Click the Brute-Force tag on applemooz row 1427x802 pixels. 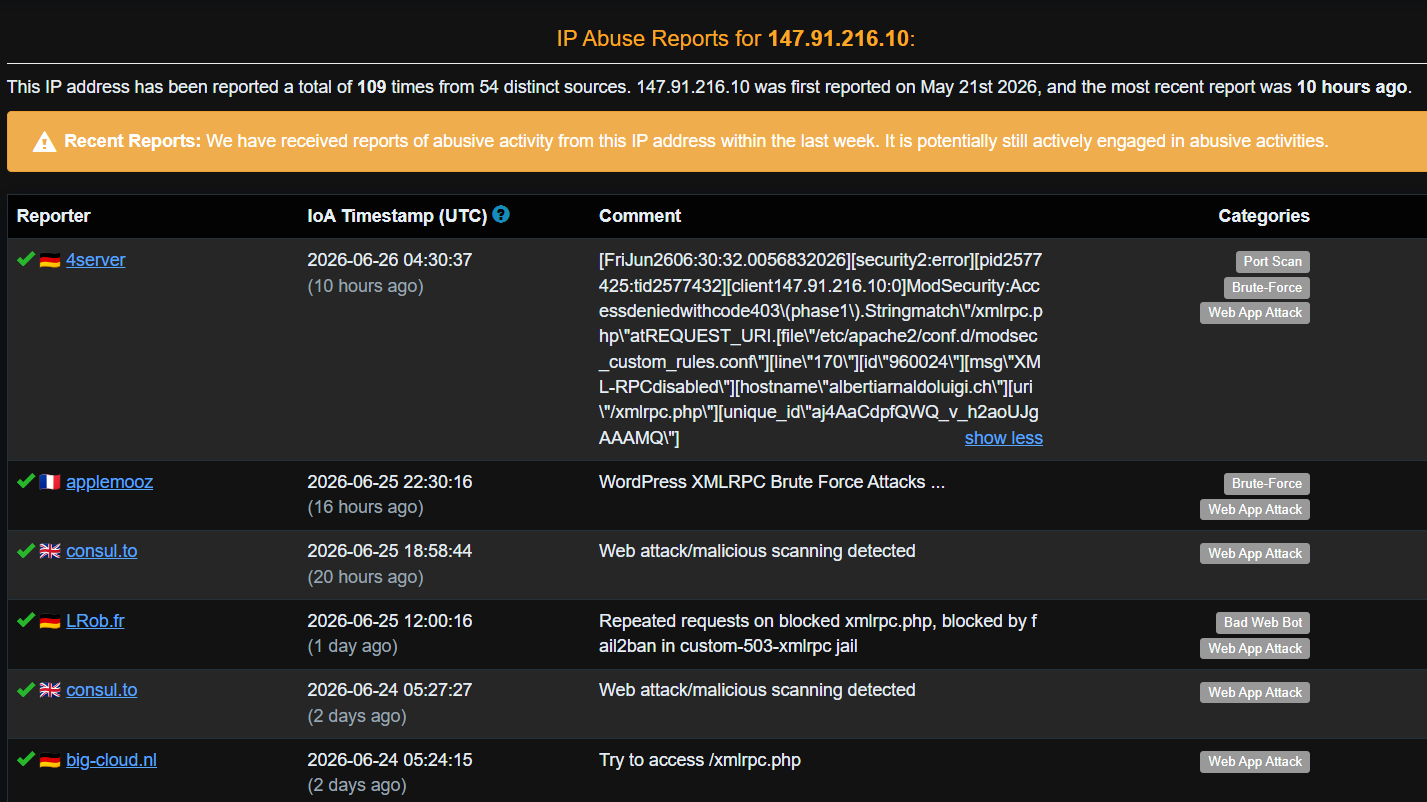click(1266, 484)
